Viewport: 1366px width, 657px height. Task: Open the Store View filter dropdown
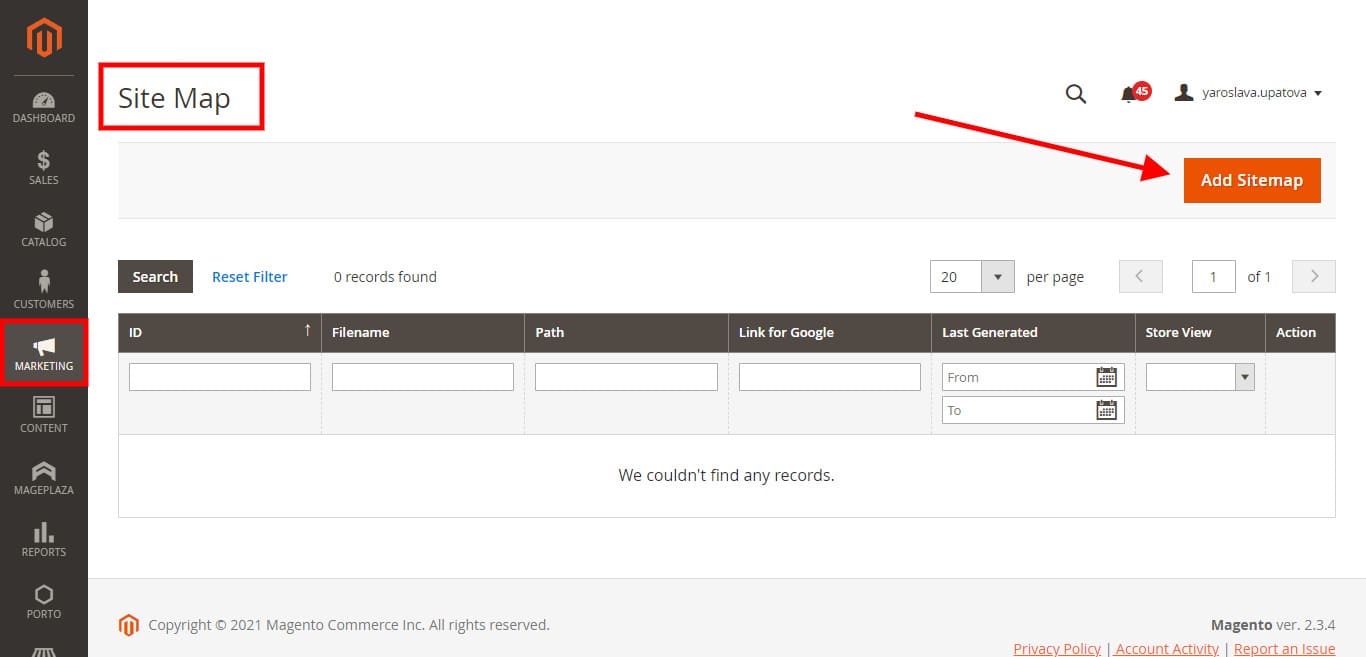1200,377
